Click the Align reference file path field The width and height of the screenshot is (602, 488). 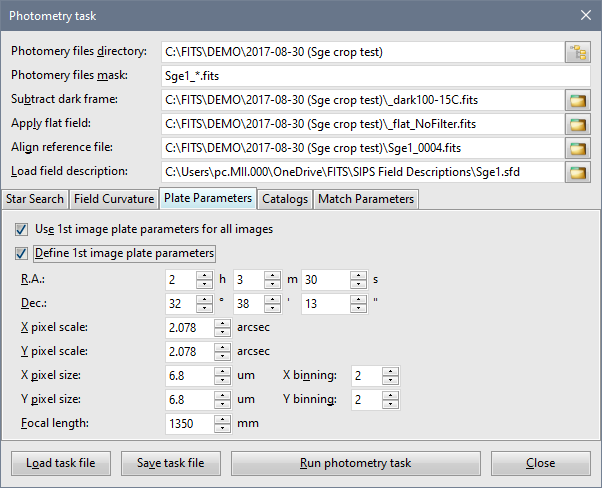pos(363,148)
